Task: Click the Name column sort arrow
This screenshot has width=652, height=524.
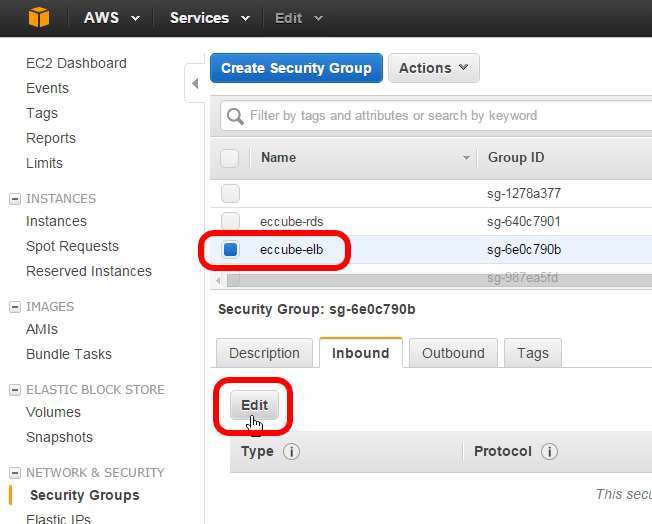Action: coord(466,158)
